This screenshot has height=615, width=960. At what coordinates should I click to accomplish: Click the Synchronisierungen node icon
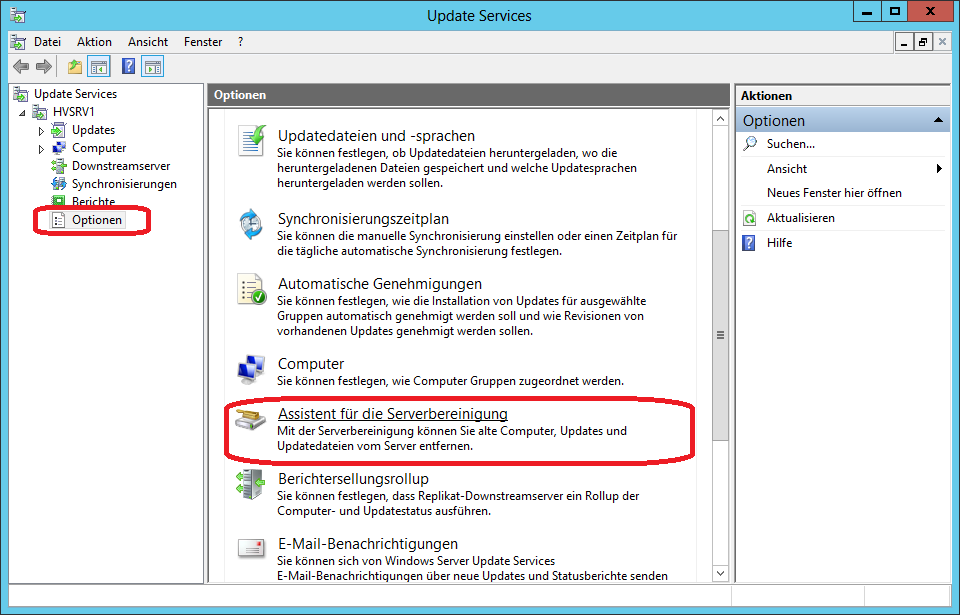(x=59, y=184)
